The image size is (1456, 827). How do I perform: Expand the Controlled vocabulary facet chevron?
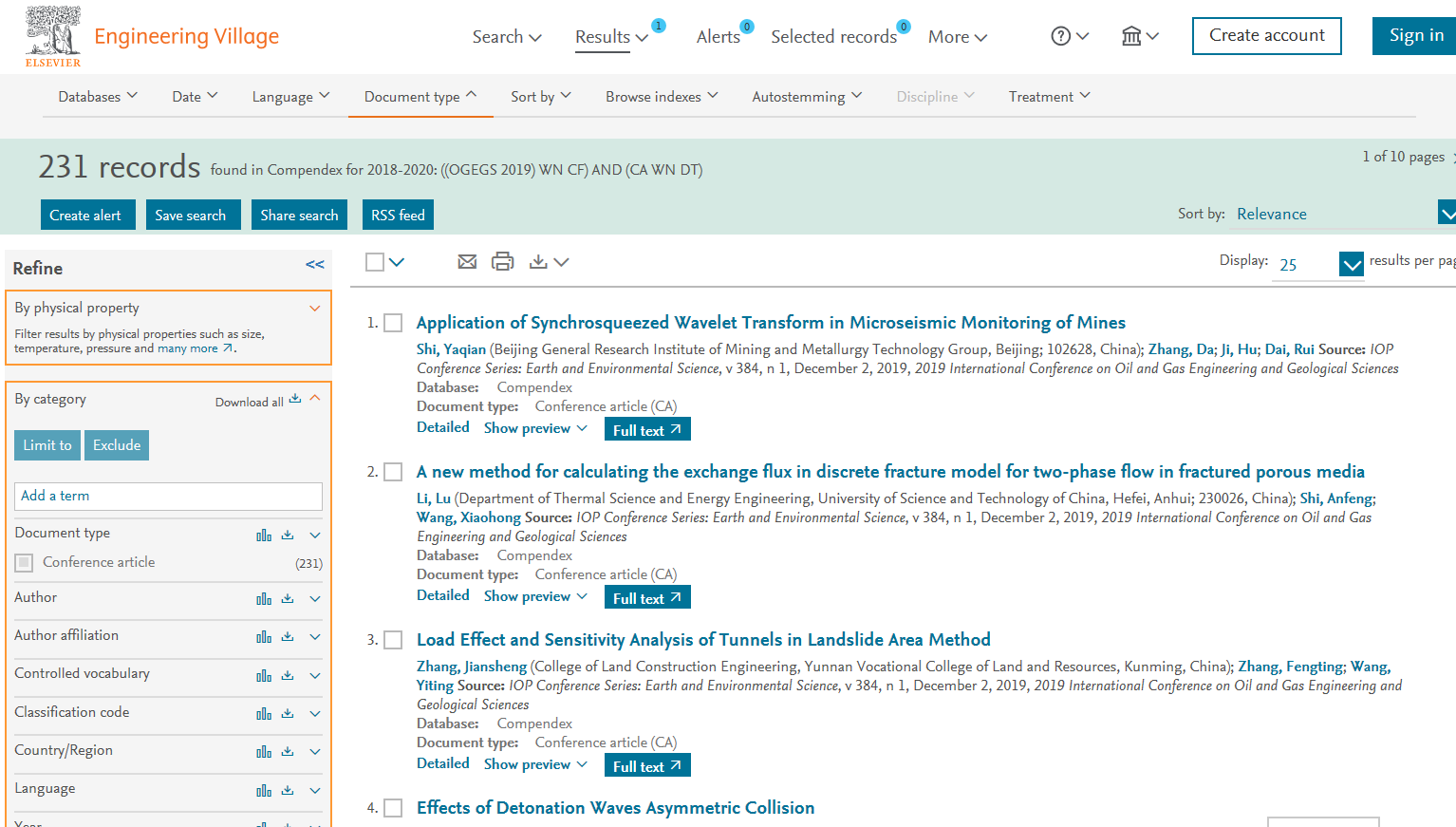pyautogui.click(x=315, y=676)
